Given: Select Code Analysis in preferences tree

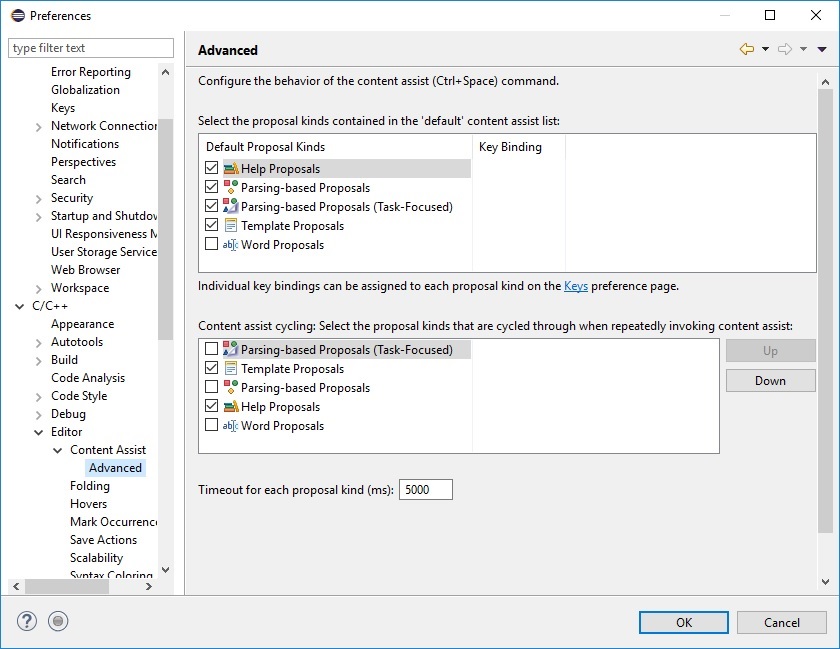Looking at the screenshot, I should coord(88,378).
